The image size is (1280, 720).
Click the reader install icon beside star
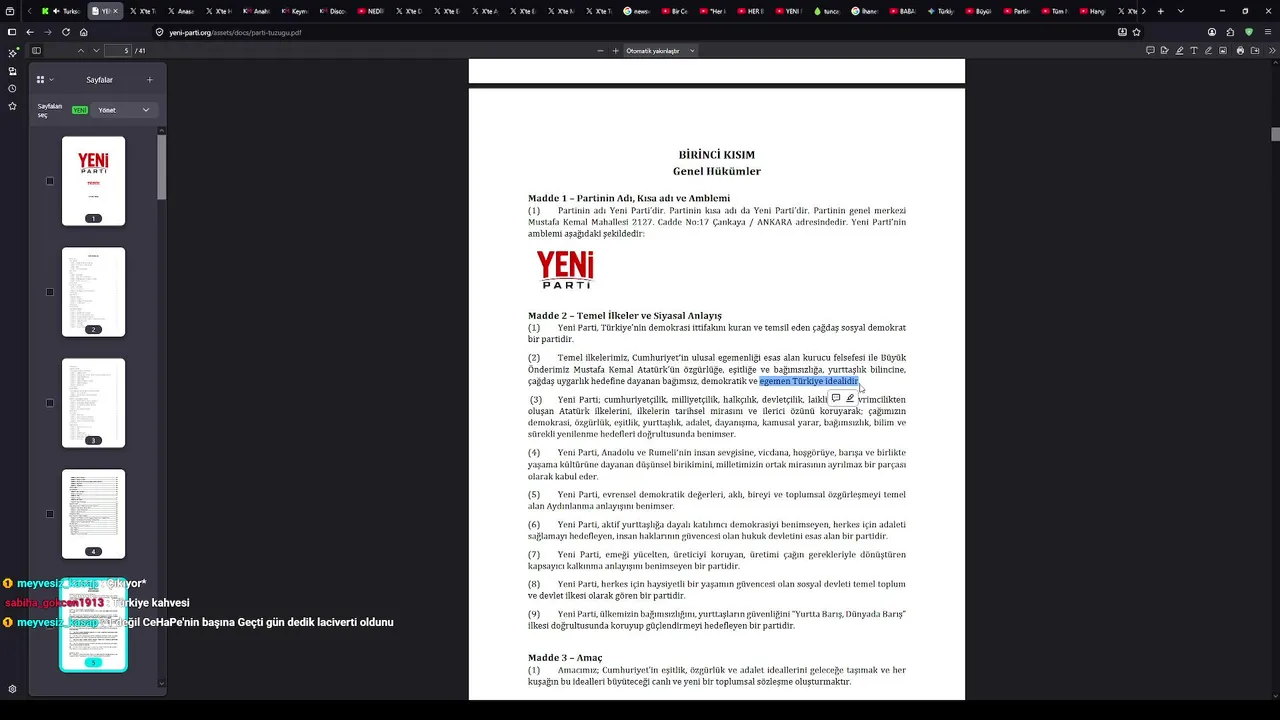pos(1122,32)
